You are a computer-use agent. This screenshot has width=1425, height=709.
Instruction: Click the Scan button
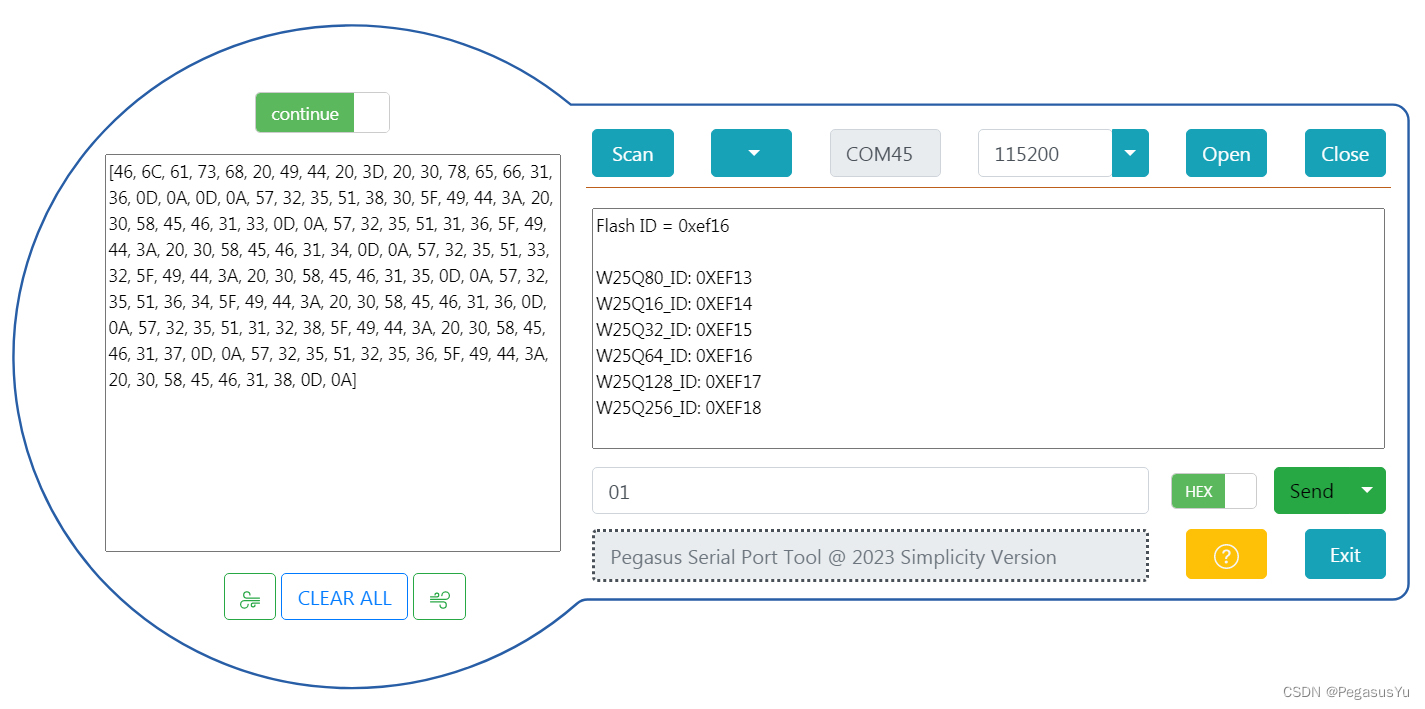tap(632, 152)
